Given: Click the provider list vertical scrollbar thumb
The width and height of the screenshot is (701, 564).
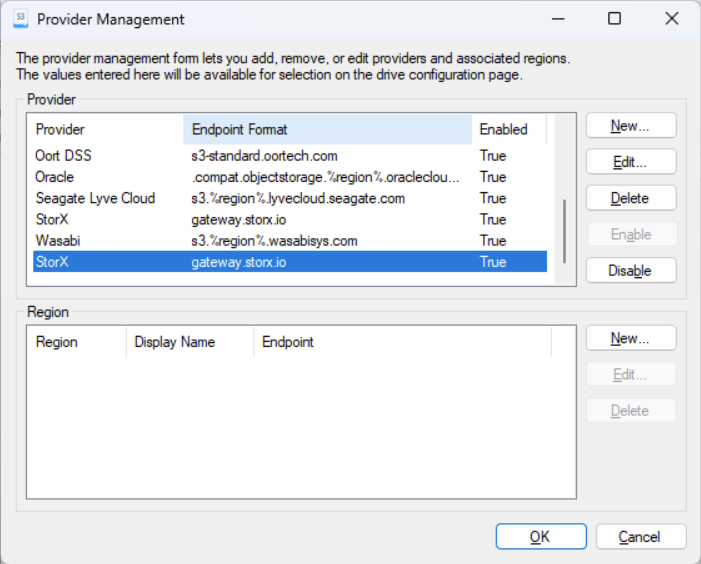Looking at the screenshot, I should [565, 231].
